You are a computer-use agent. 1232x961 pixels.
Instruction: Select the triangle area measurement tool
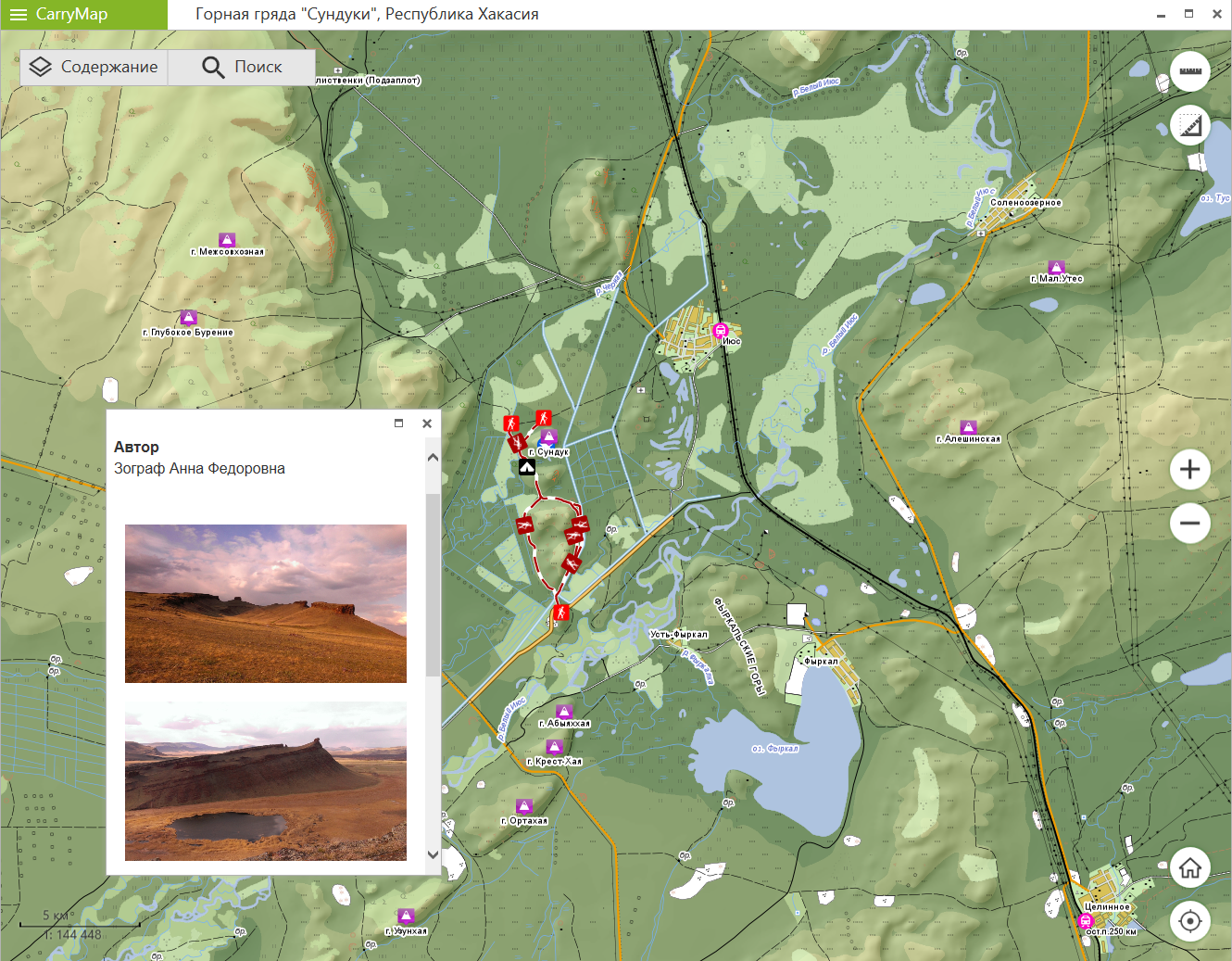click(x=1190, y=125)
